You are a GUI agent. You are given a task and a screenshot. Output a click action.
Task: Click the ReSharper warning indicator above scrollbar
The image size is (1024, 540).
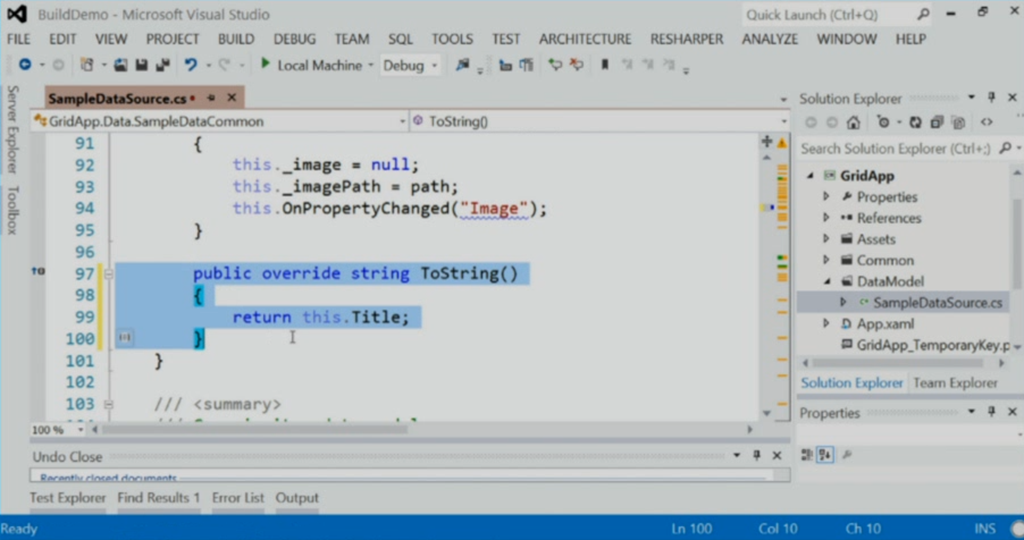pos(782,142)
